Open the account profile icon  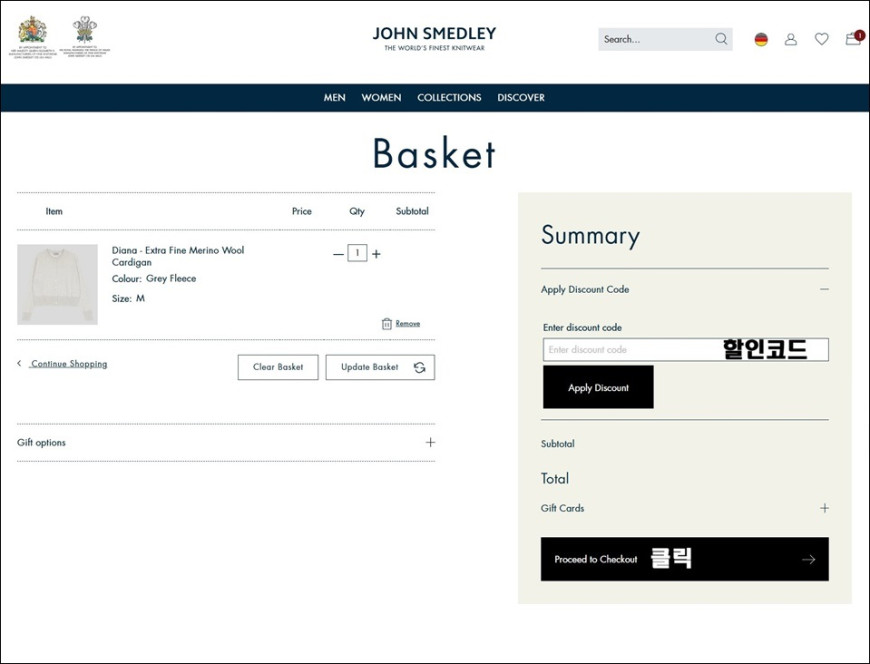pos(791,39)
